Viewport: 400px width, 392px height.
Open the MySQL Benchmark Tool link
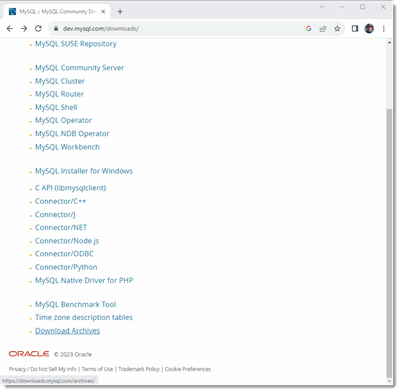tap(76, 305)
